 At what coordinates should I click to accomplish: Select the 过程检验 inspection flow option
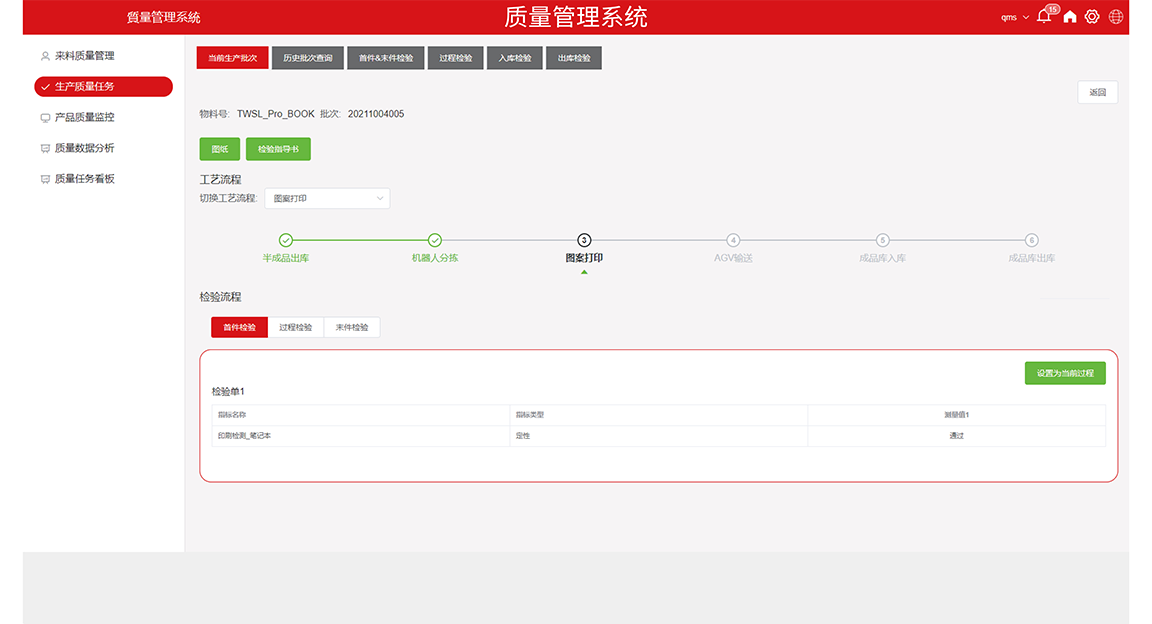click(x=296, y=327)
